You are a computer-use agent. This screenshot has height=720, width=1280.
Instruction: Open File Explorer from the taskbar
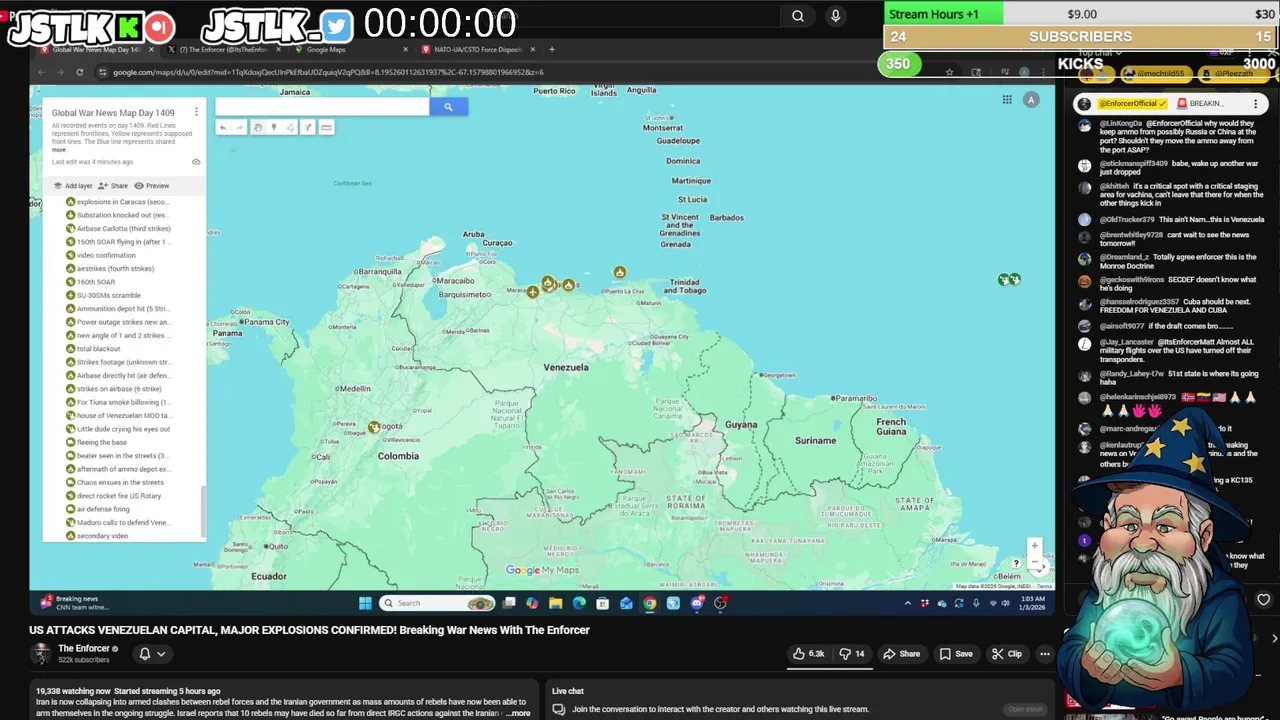tap(555, 603)
